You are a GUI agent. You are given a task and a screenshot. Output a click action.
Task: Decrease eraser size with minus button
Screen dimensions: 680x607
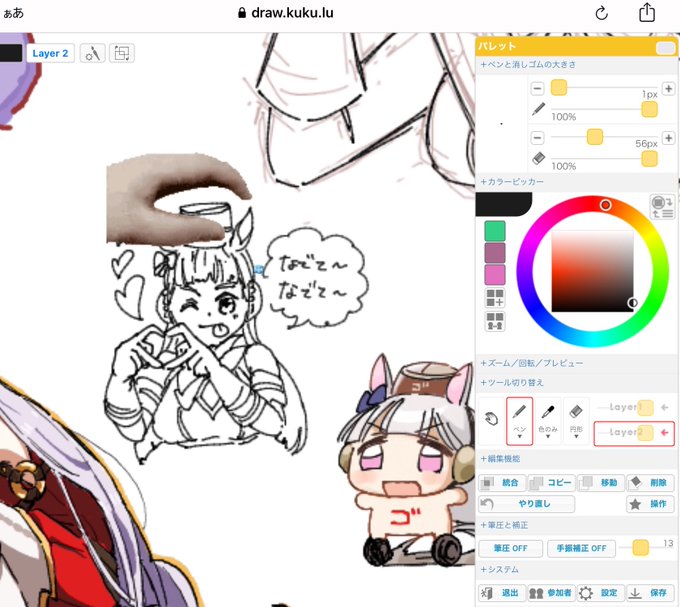[537, 138]
